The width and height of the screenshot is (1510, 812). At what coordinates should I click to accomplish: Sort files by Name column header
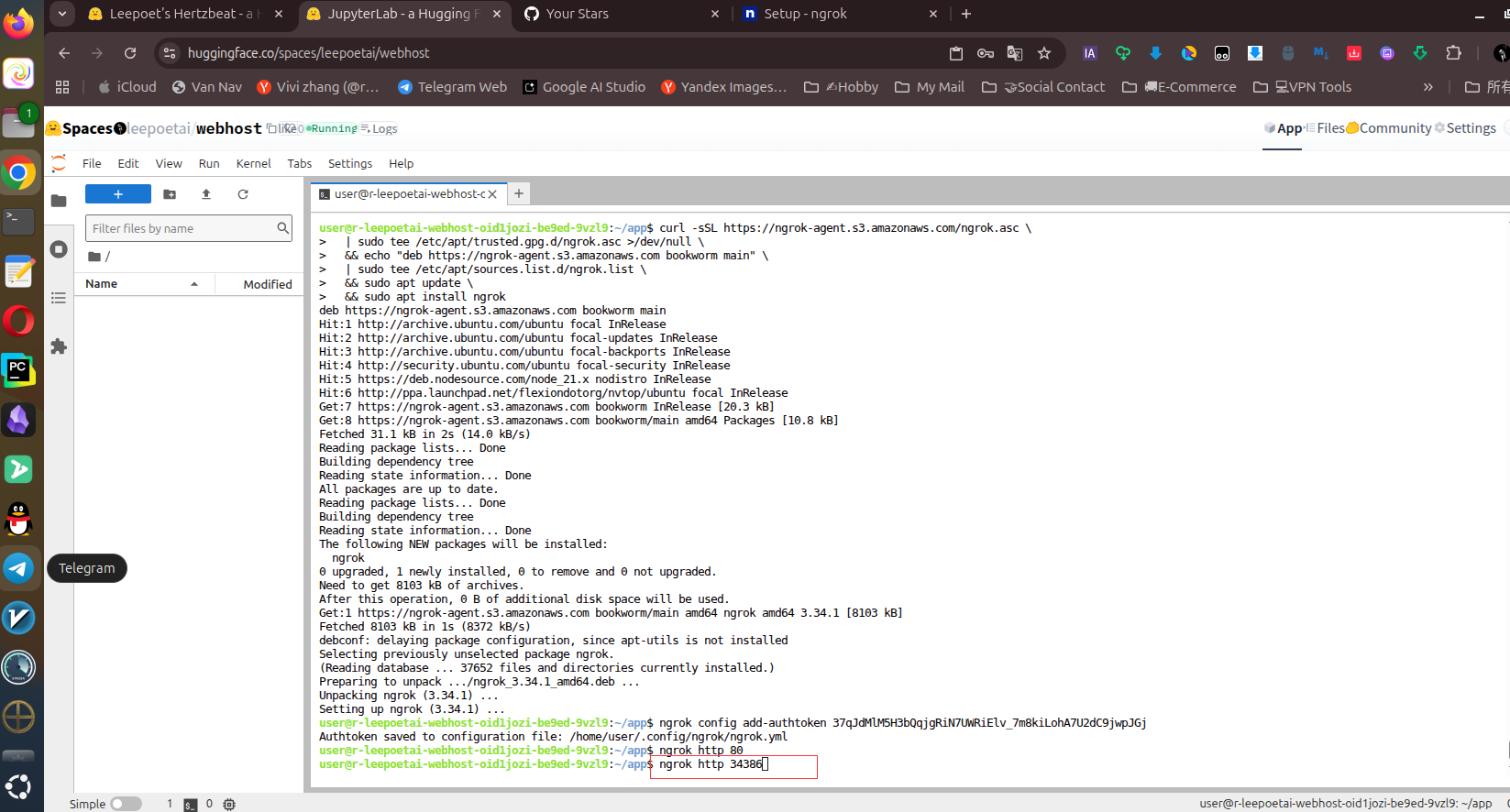(x=102, y=284)
